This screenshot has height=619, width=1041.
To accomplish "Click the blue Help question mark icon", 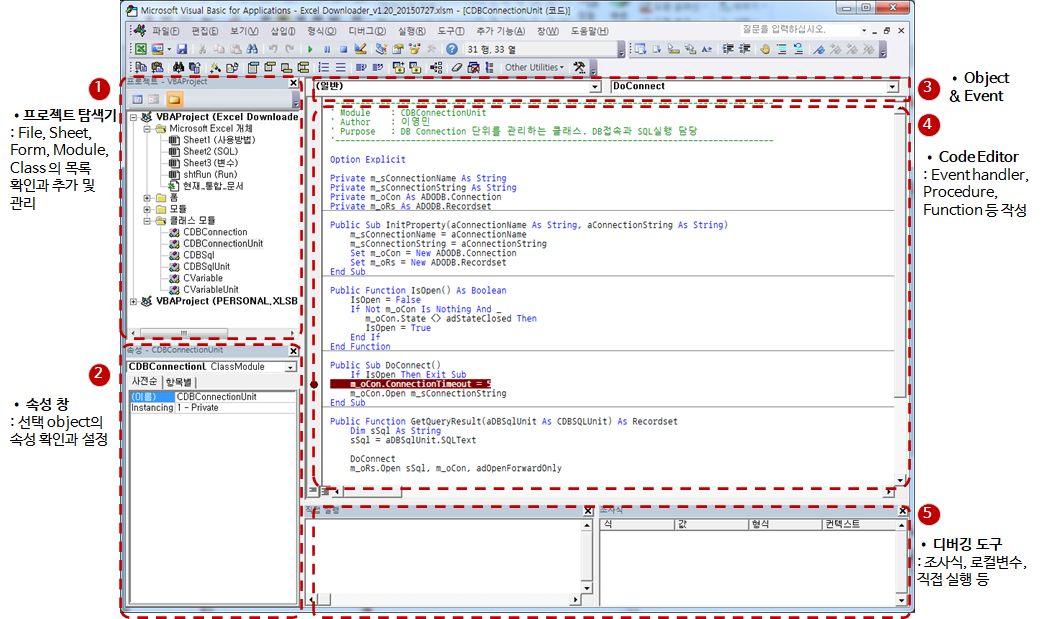I will pyautogui.click(x=452, y=49).
